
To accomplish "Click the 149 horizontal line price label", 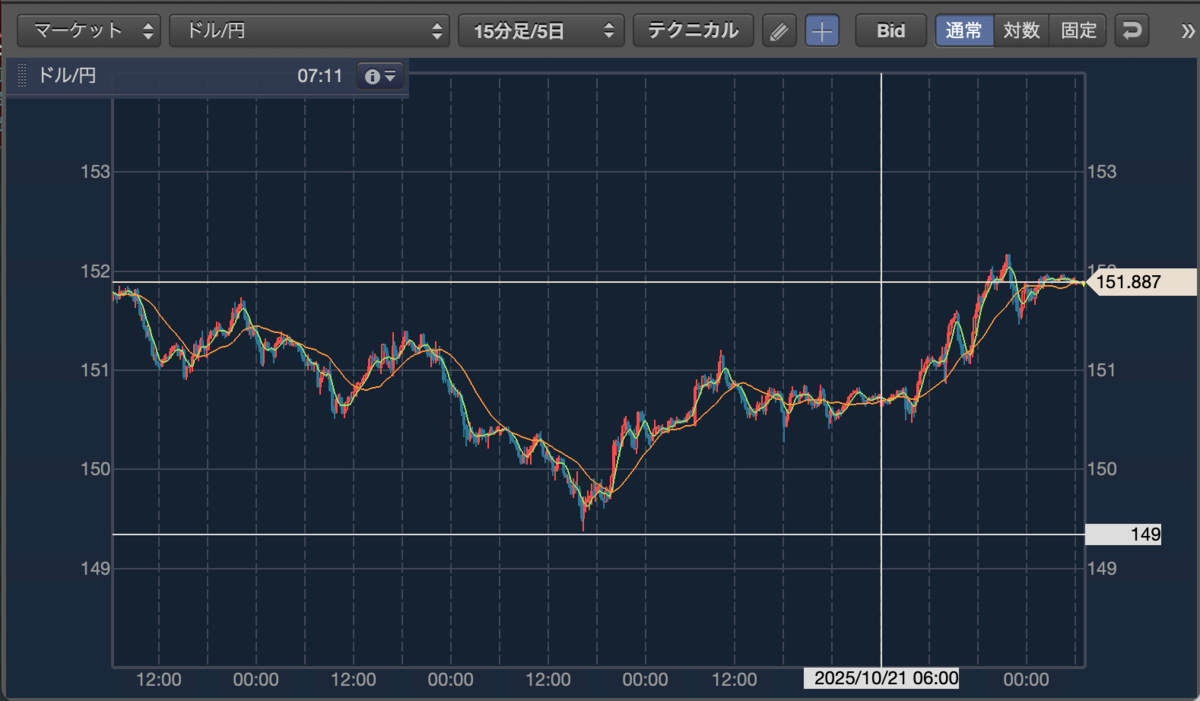I will point(1125,535).
